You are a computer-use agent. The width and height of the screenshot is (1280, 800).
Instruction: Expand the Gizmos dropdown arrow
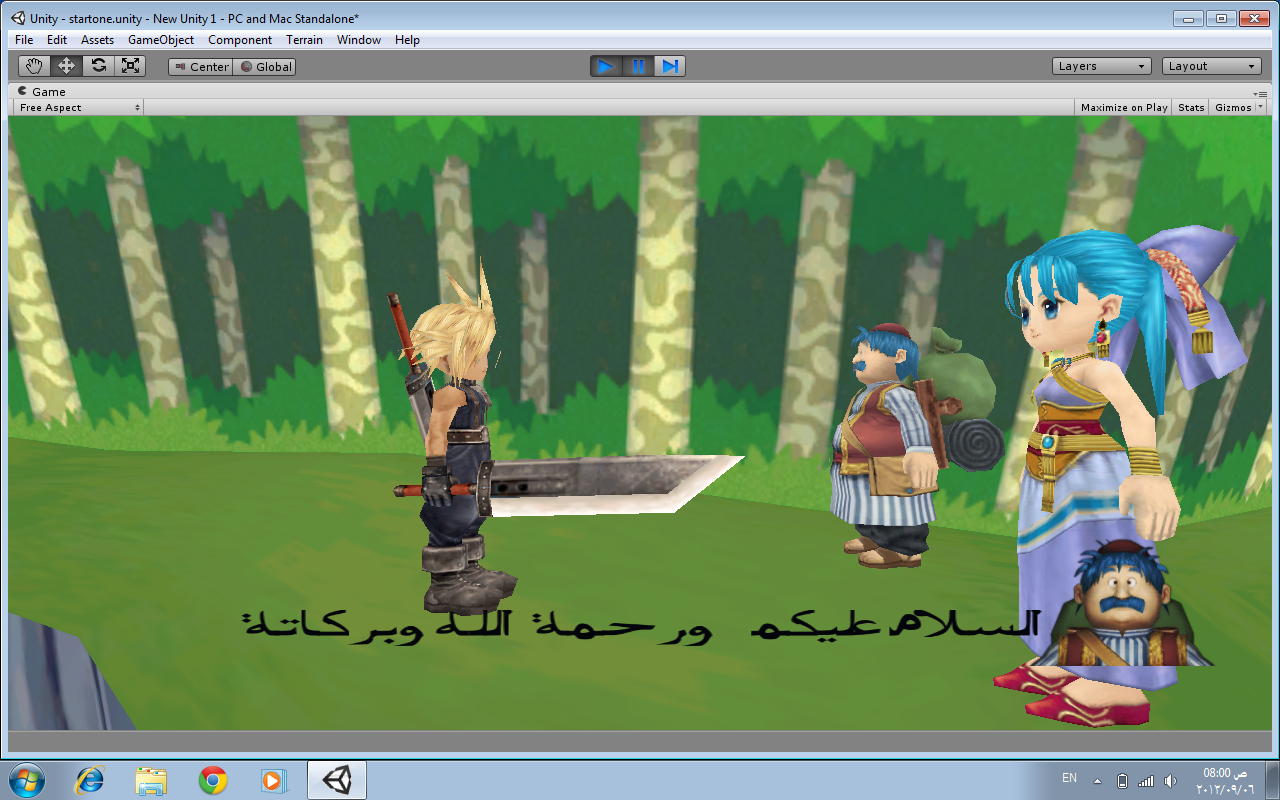(1260, 107)
